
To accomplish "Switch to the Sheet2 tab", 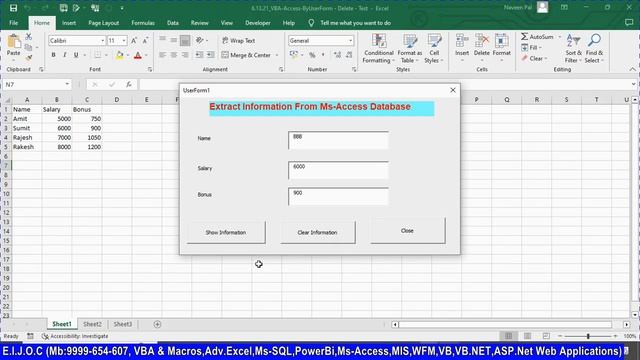I will 92,324.
